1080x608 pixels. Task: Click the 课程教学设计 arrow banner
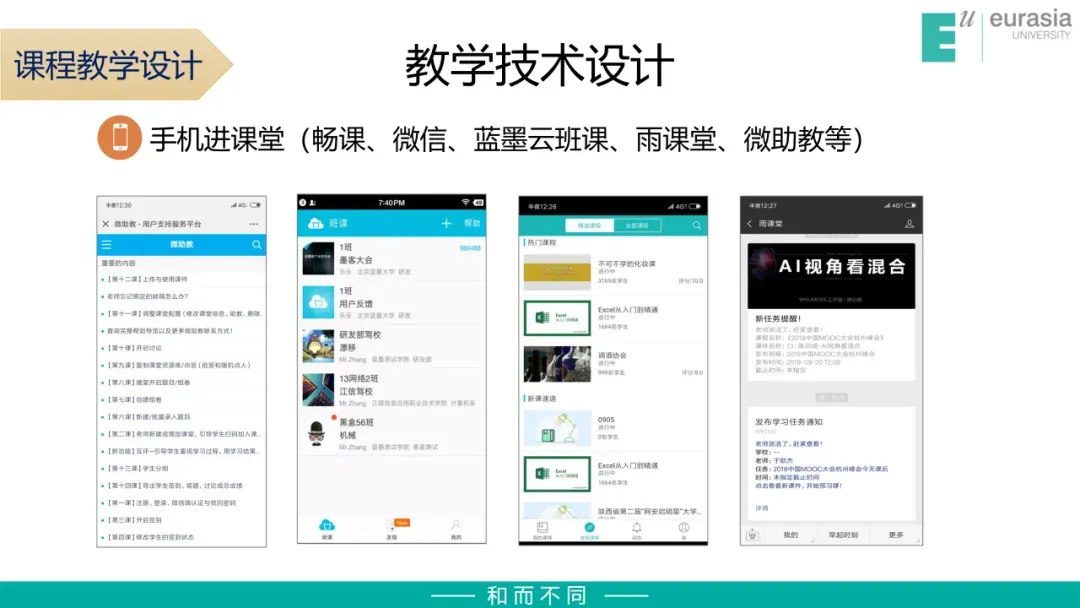point(116,65)
